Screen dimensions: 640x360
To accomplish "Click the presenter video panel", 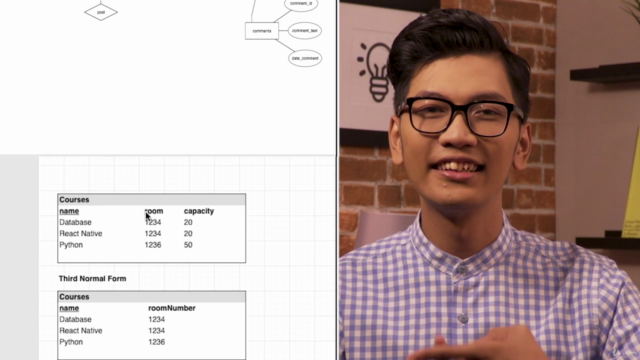I will pos(489,180).
